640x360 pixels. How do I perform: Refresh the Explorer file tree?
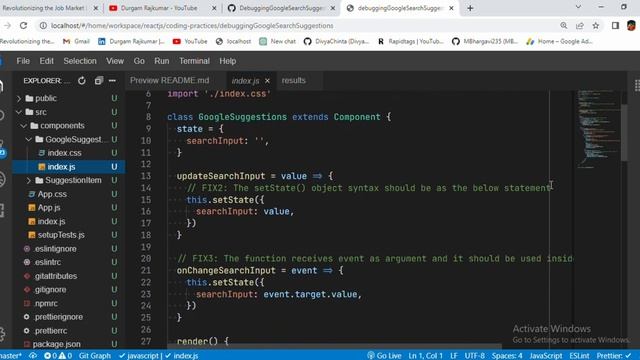pos(82,81)
